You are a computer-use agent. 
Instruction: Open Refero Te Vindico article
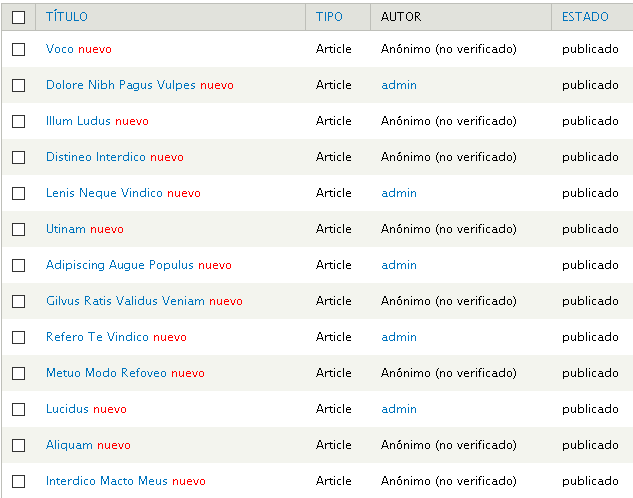click(x=97, y=337)
